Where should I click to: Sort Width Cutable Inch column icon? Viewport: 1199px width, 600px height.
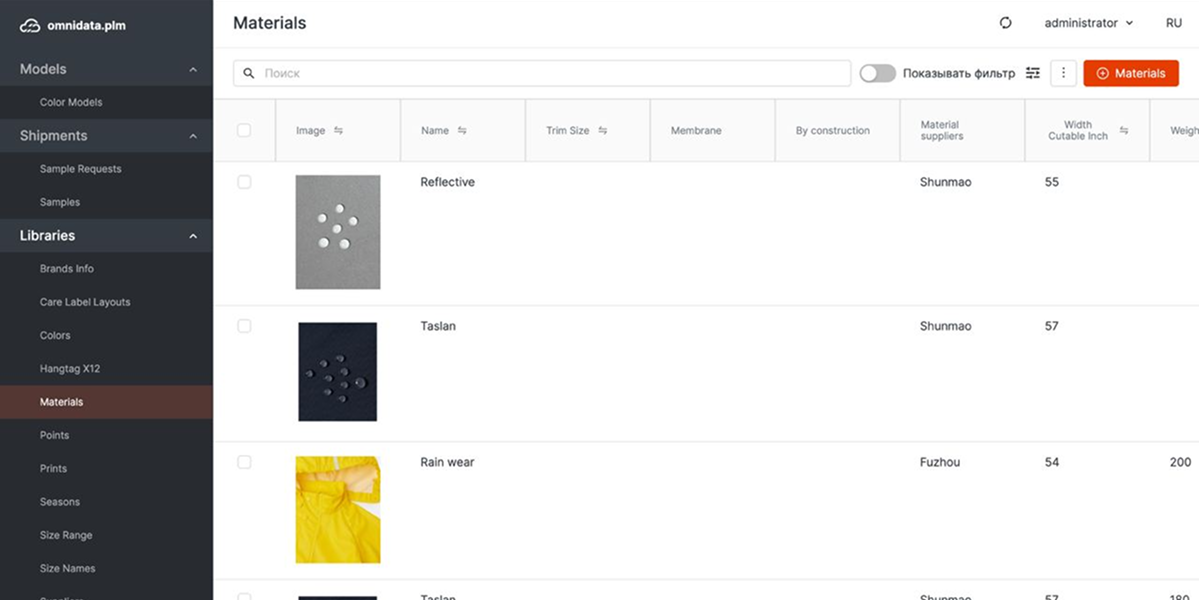[x=1124, y=130]
